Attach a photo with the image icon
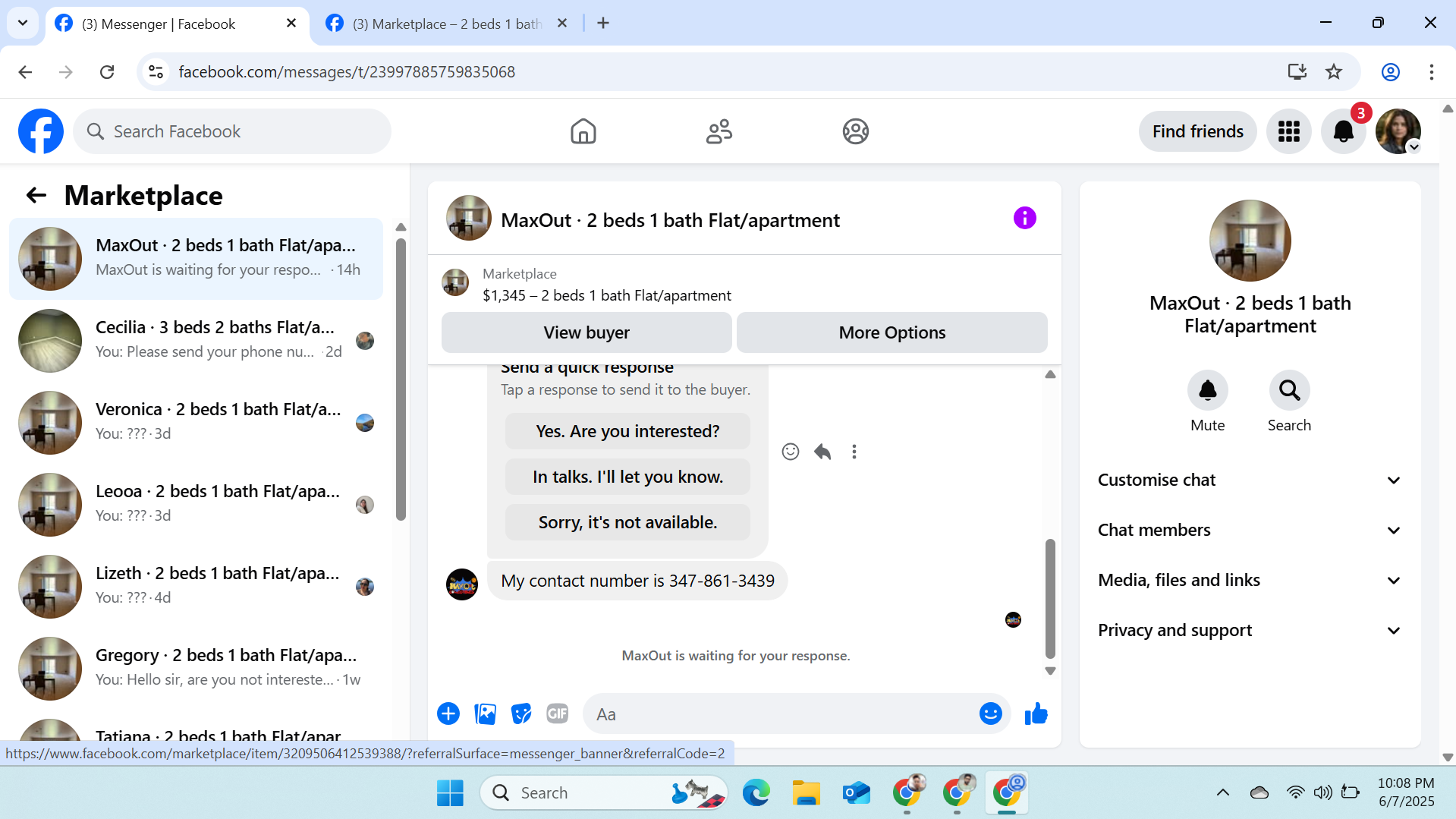The image size is (1456, 819). (x=485, y=713)
